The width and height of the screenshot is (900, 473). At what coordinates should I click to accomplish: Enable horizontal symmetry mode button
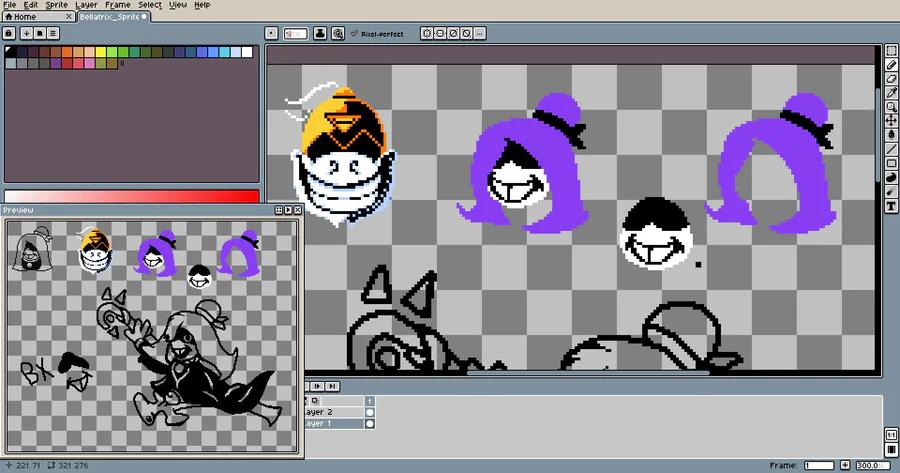[426, 34]
